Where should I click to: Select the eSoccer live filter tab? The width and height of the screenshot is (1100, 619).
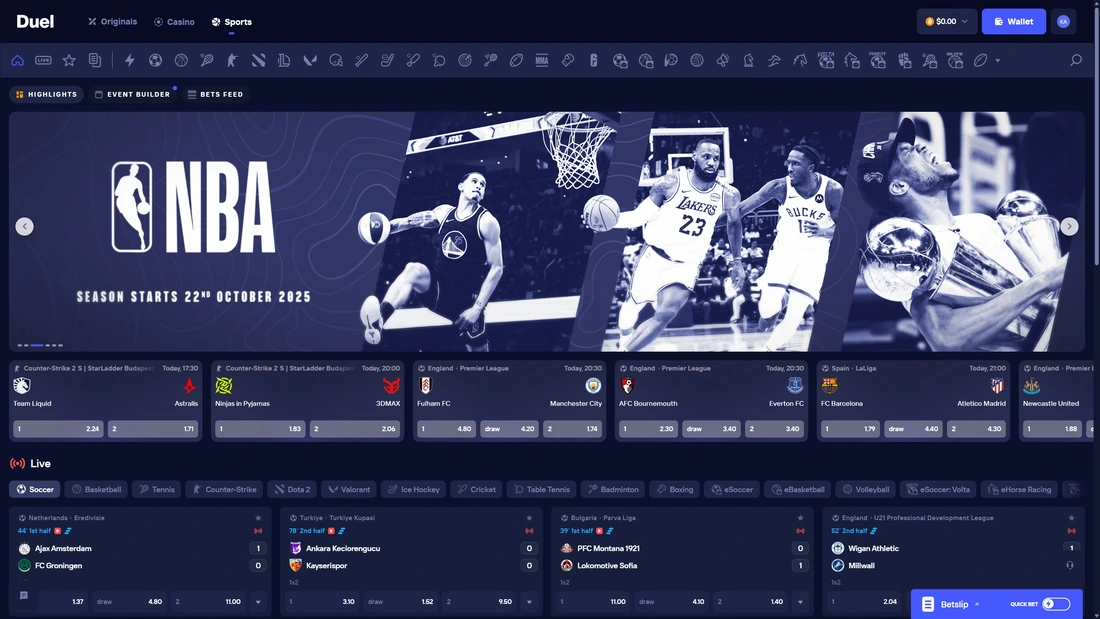pyautogui.click(x=732, y=489)
